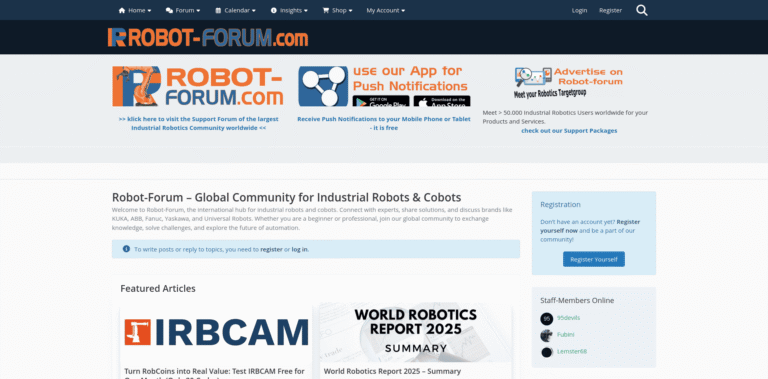Open check out our Support Packages link
Screen dimensions: 768x379
569,131
